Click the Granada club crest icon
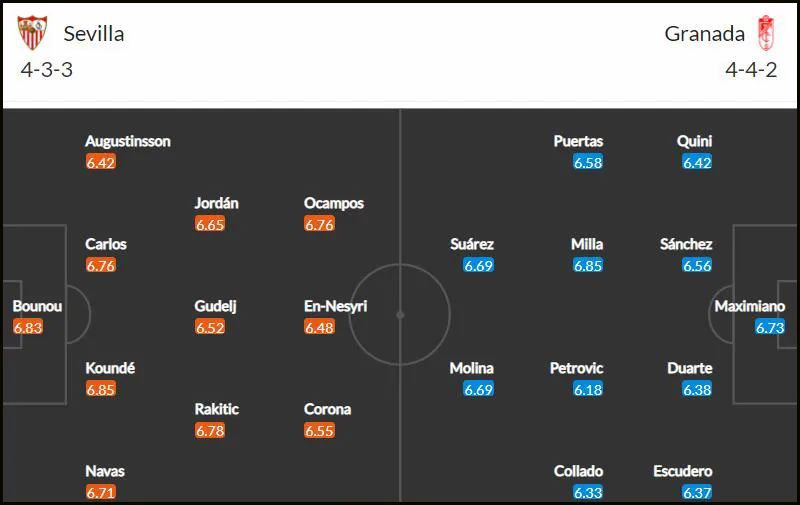 click(765, 33)
